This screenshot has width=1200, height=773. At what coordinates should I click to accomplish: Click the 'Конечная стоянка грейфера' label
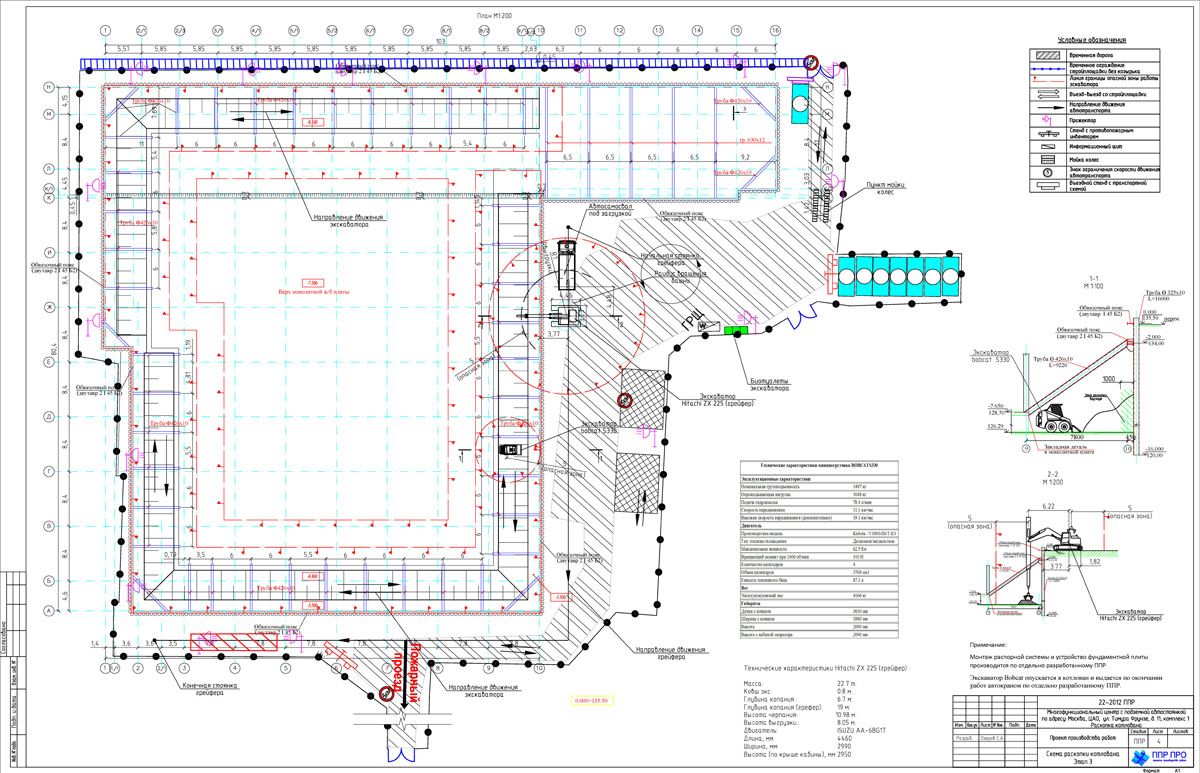click(x=210, y=689)
